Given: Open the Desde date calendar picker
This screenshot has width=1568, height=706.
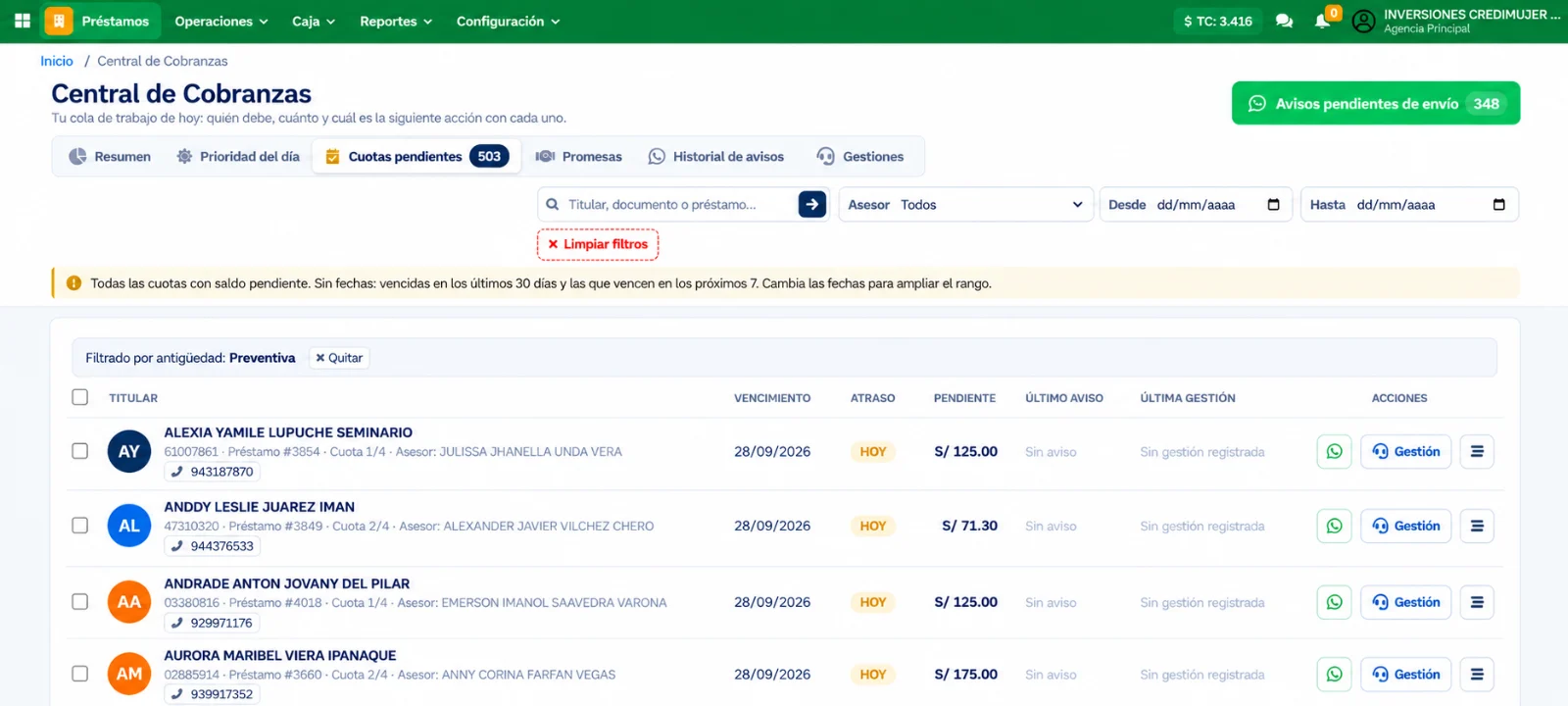Looking at the screenshot, I should [x=1274, y=204].
